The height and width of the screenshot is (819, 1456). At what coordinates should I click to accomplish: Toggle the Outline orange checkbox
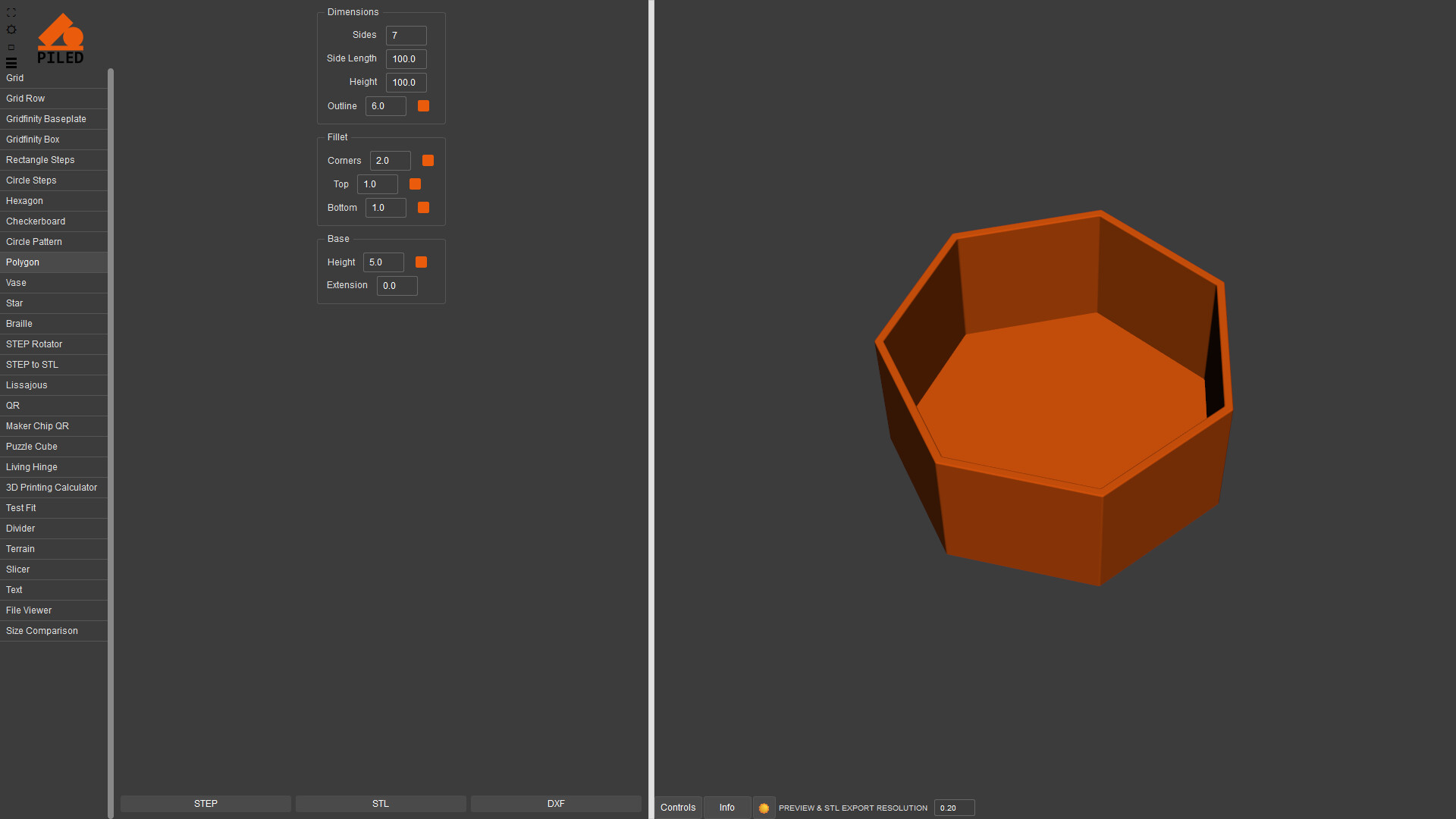coord(424,106)
